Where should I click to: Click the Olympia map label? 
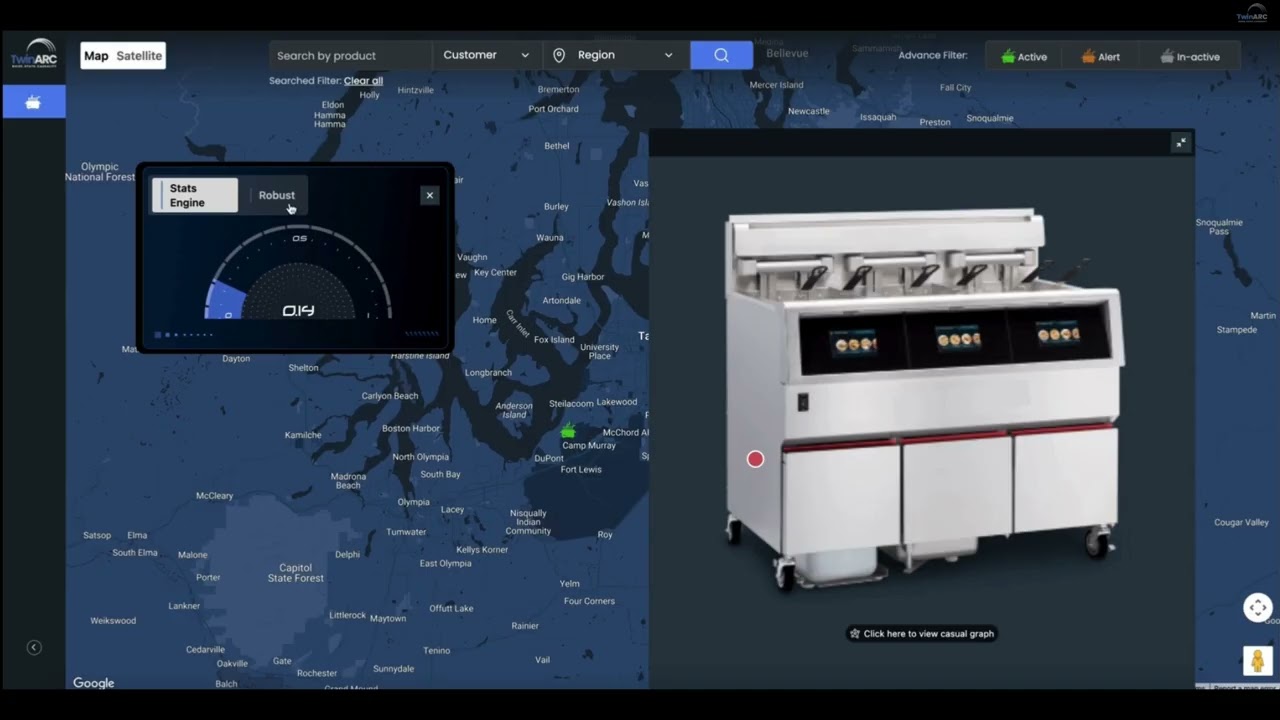click(413, 502)
